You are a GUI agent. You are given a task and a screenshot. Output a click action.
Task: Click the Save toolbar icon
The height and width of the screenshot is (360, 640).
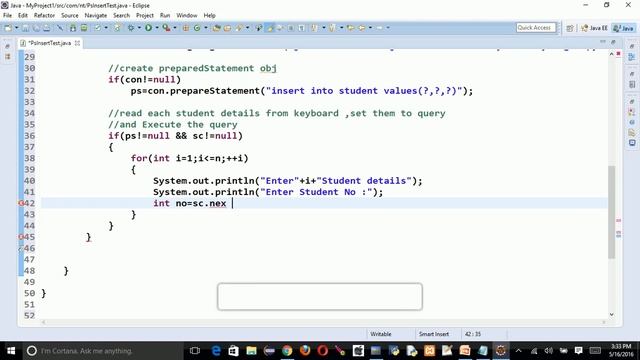[25, 28]
